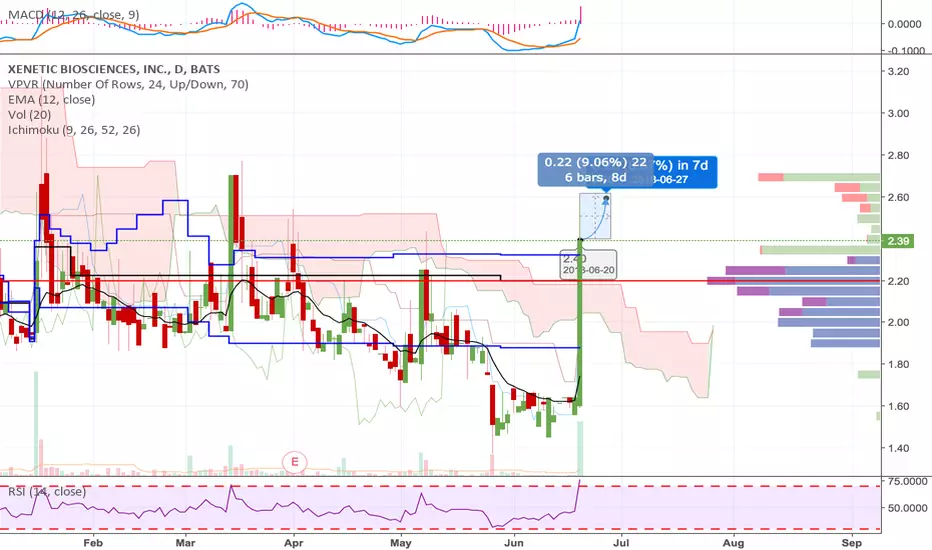Click the 2.20 price axis label
Screen dimensions: 932x550
898,281
